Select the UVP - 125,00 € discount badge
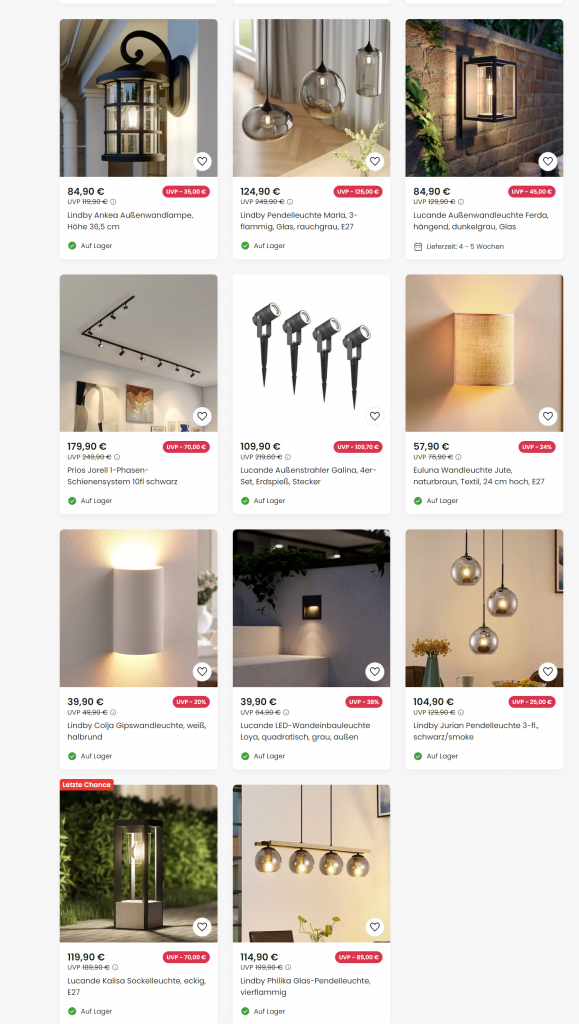 (x=358, y=192)
